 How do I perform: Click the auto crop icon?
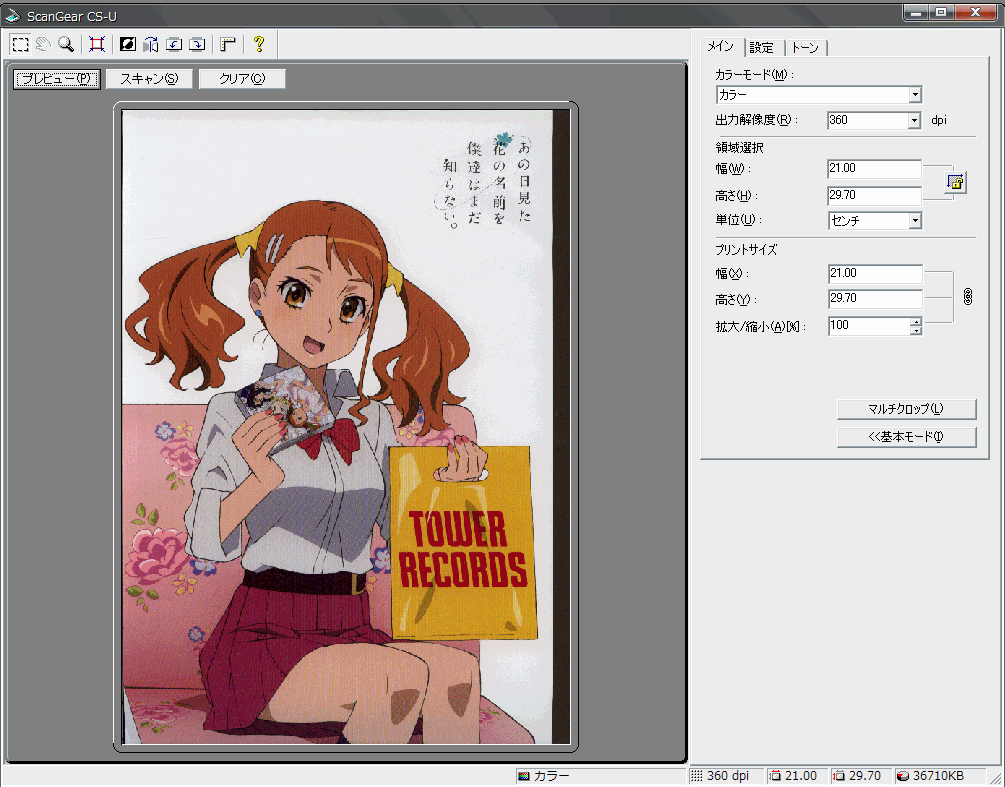click(97, 44)
